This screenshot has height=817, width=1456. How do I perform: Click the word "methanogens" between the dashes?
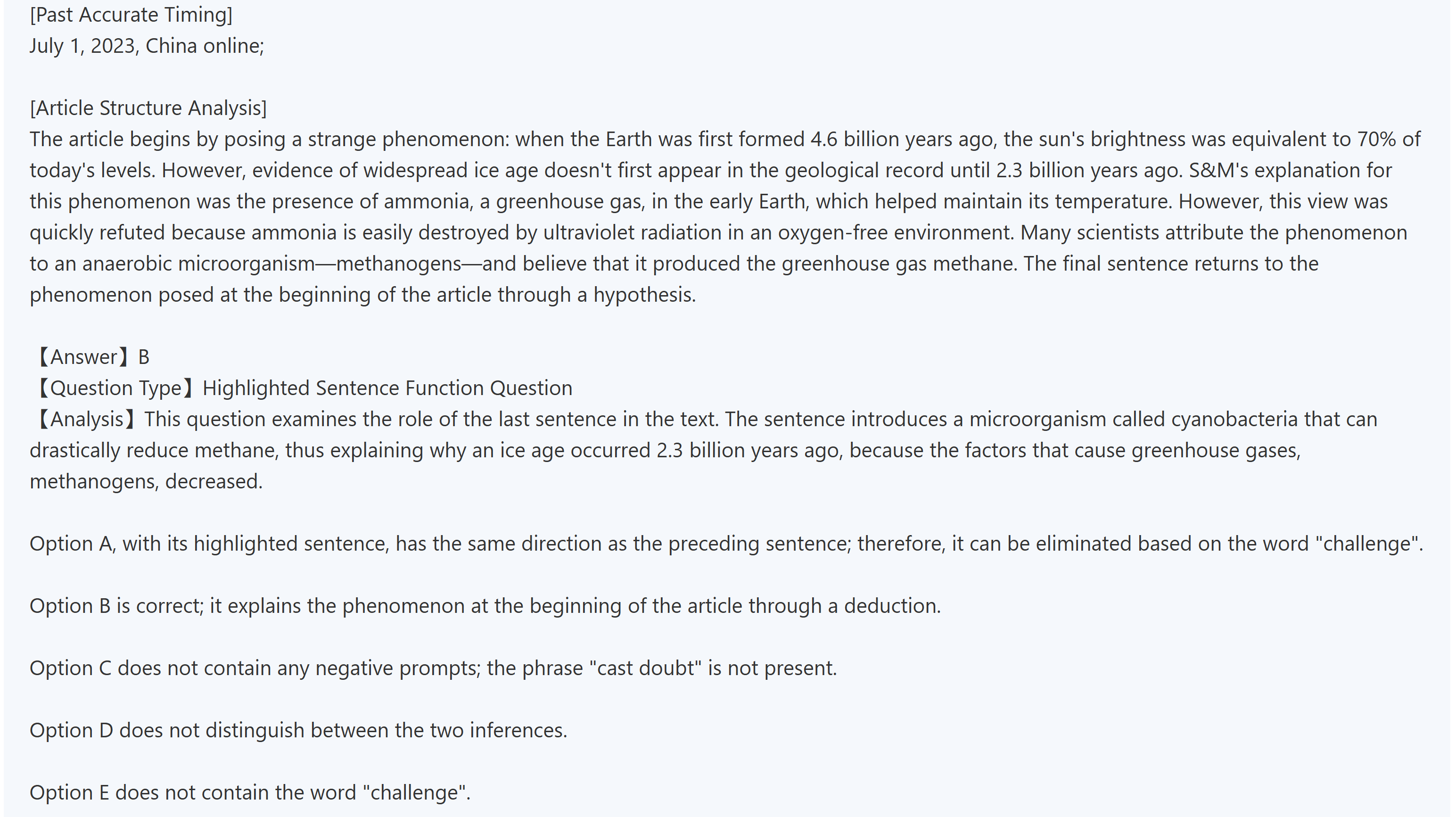[x=399, y=264]
